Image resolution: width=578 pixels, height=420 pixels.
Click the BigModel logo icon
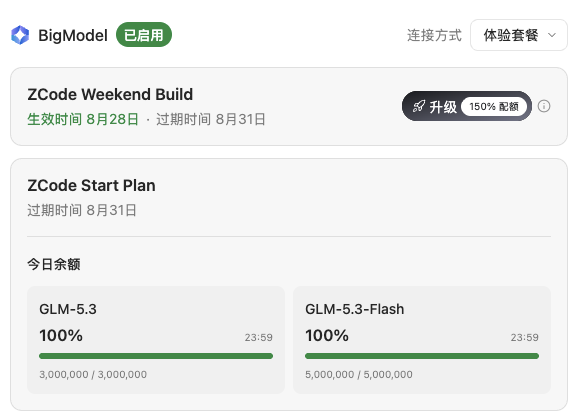20,35
